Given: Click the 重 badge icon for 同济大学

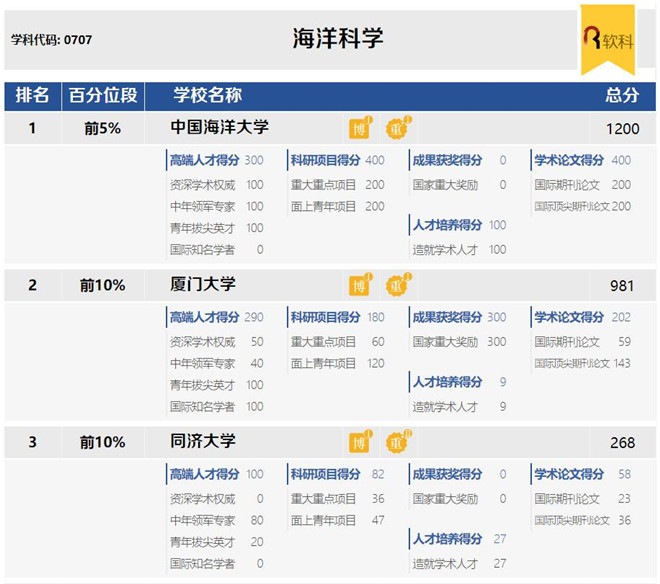Looking at the screenshot, I should click(x=398, y=442).
